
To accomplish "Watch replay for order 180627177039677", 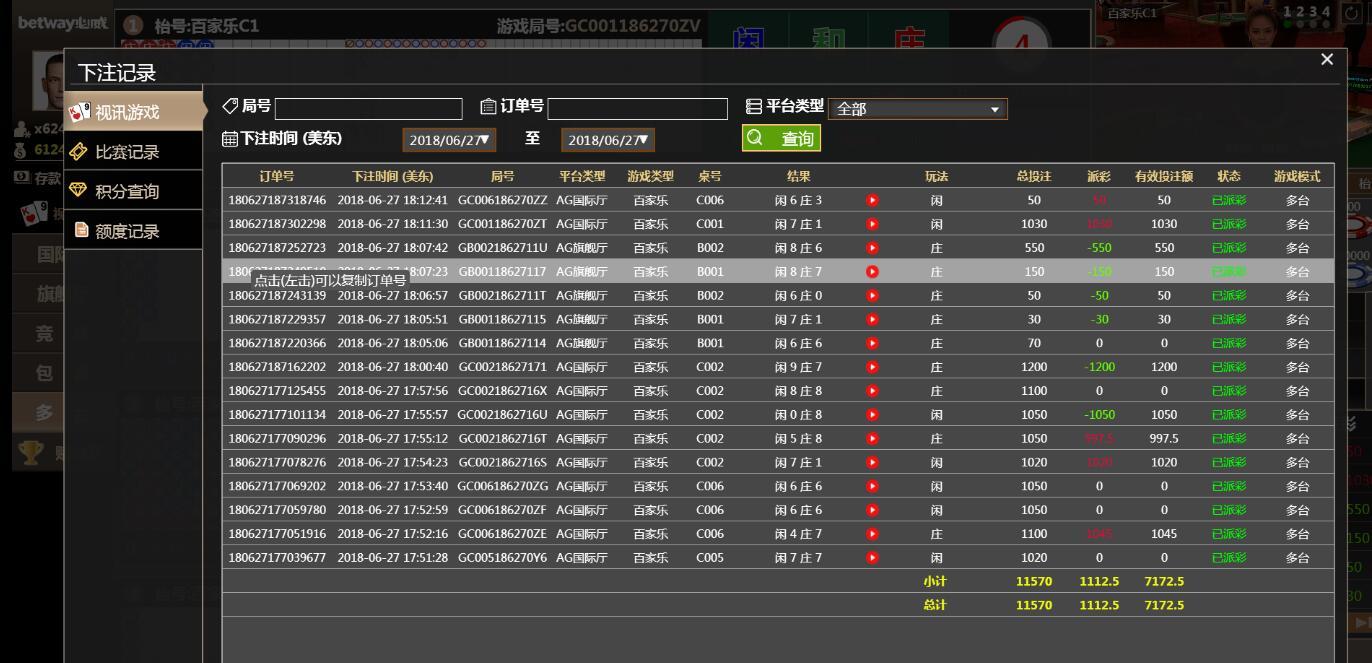I will 872,558.
